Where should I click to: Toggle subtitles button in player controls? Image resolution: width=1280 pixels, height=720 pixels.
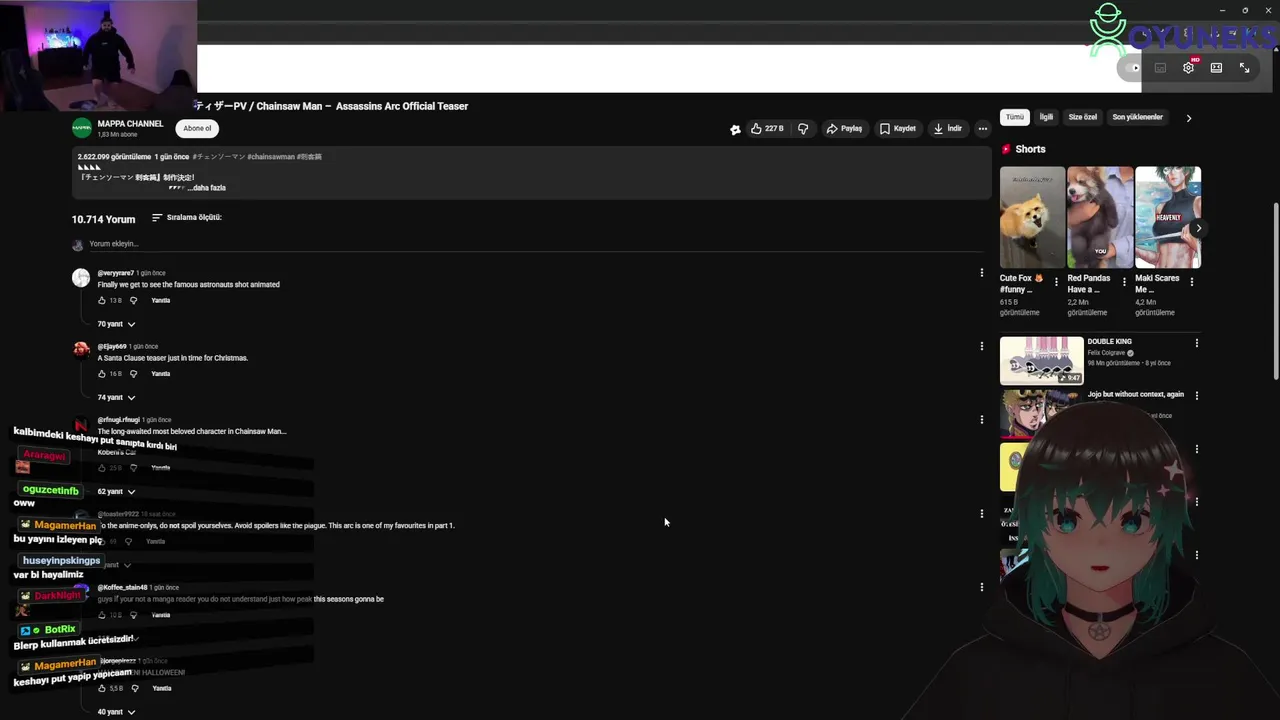tap(1160, 68)
